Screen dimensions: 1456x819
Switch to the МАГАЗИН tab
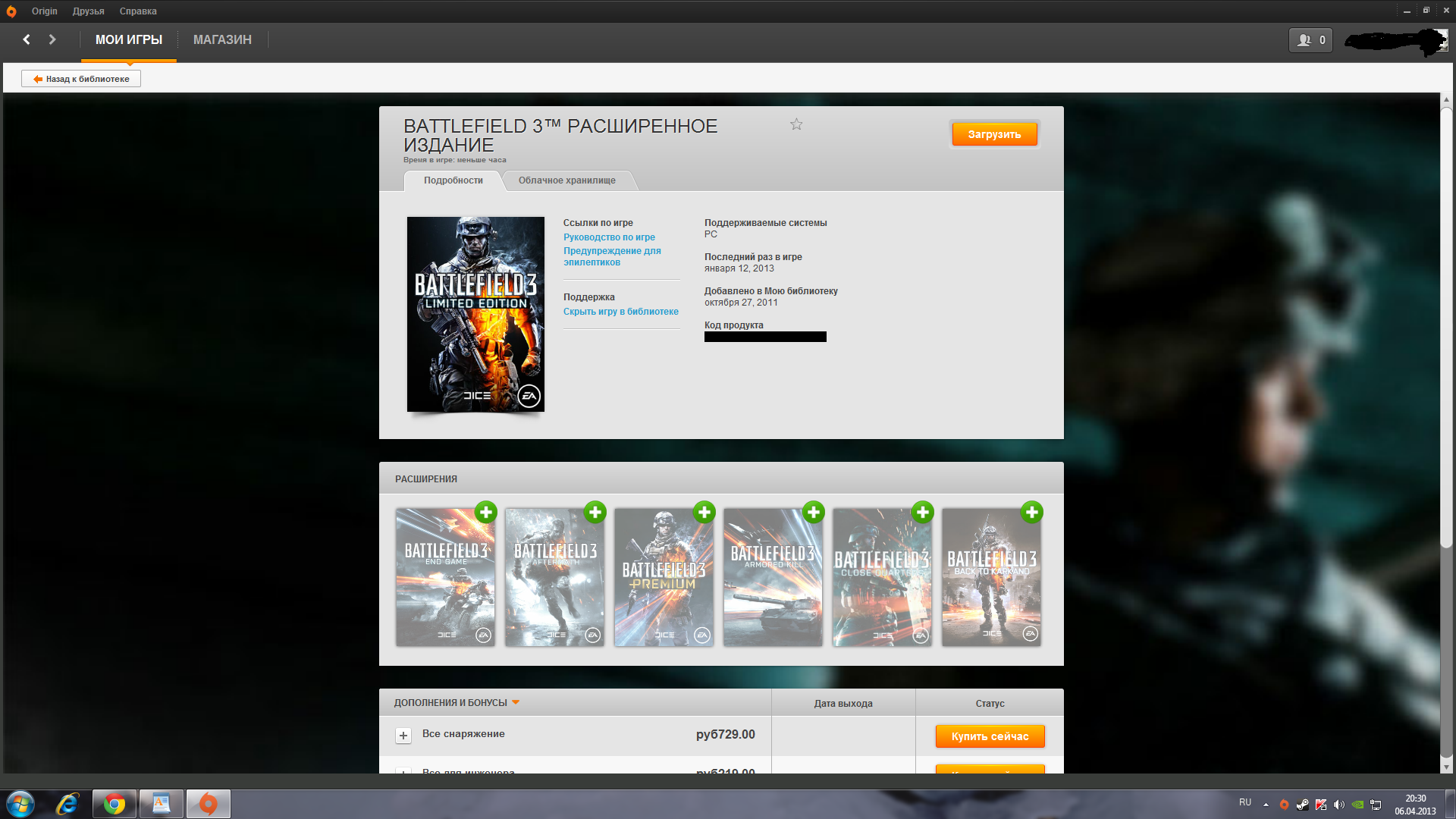point(222,39)
